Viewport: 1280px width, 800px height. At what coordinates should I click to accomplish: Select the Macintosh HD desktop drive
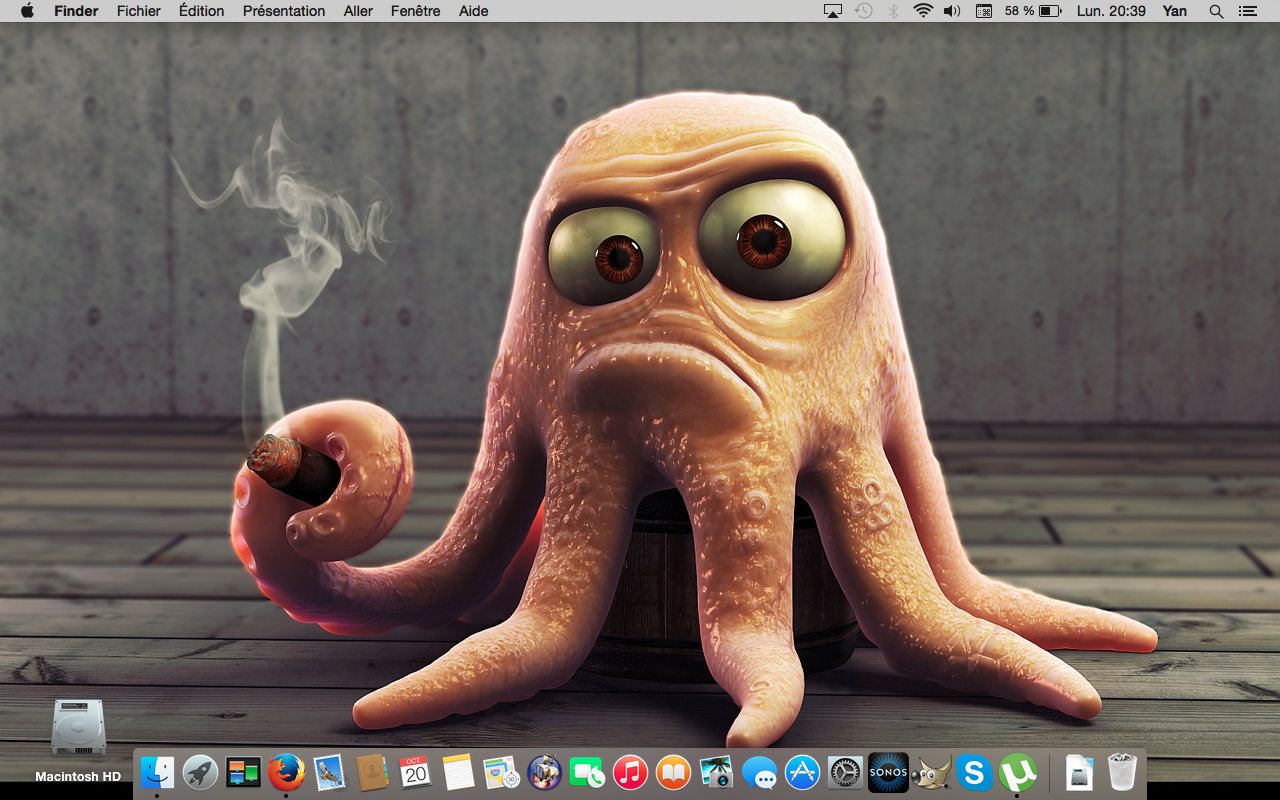tap(78, 728)
